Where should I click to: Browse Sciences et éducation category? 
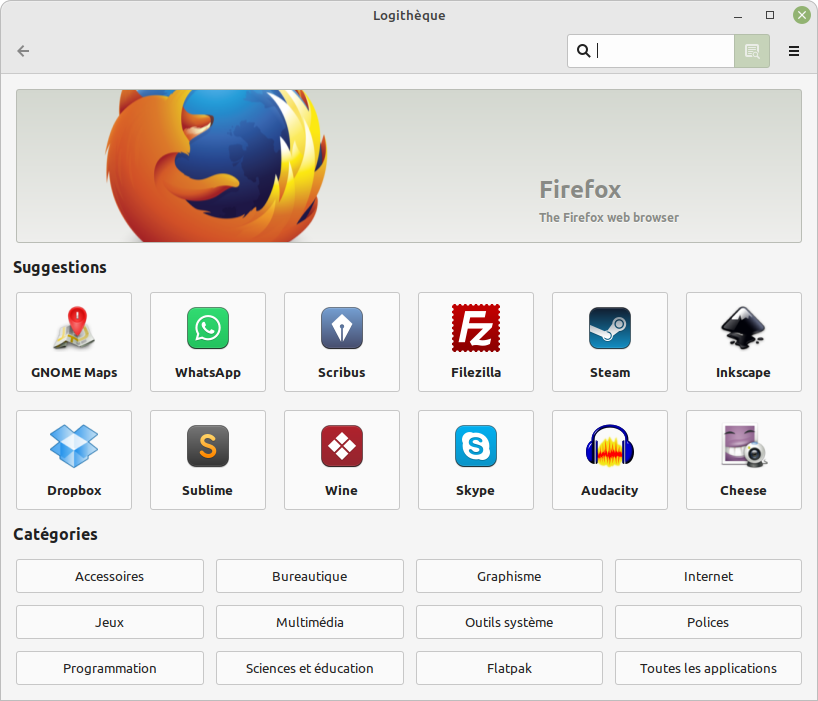(309, 668)
